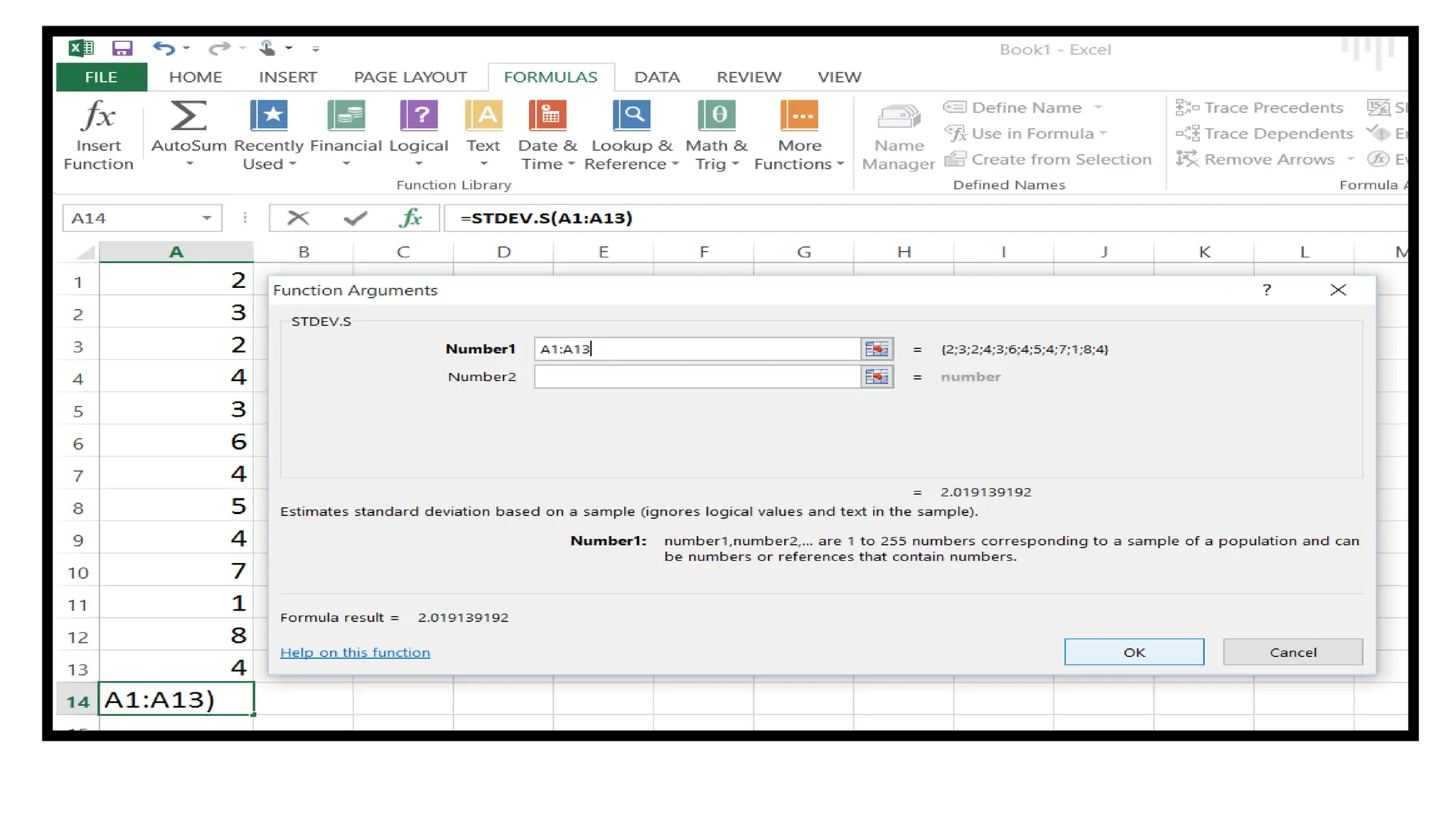Image resolution: width=1456 pixels, height=819 pixels.
Task: Open the Financial functions icon
Action: tap(346, 117)
